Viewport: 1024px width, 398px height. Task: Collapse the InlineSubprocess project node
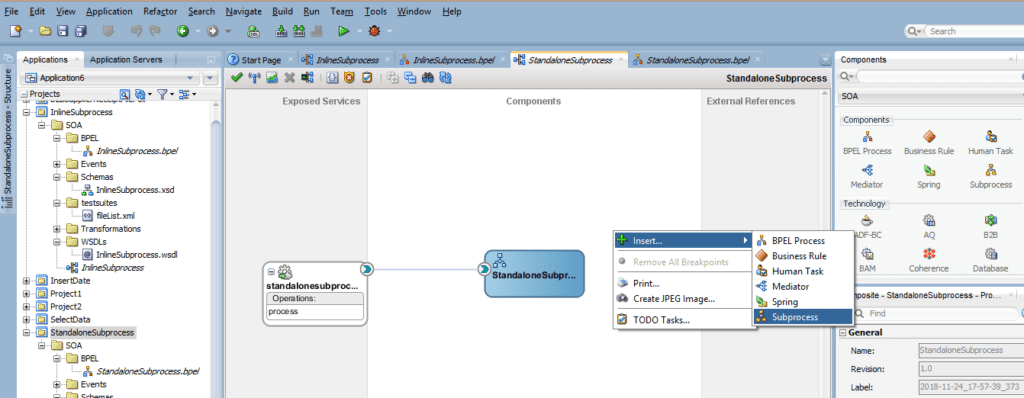[27, 112]
